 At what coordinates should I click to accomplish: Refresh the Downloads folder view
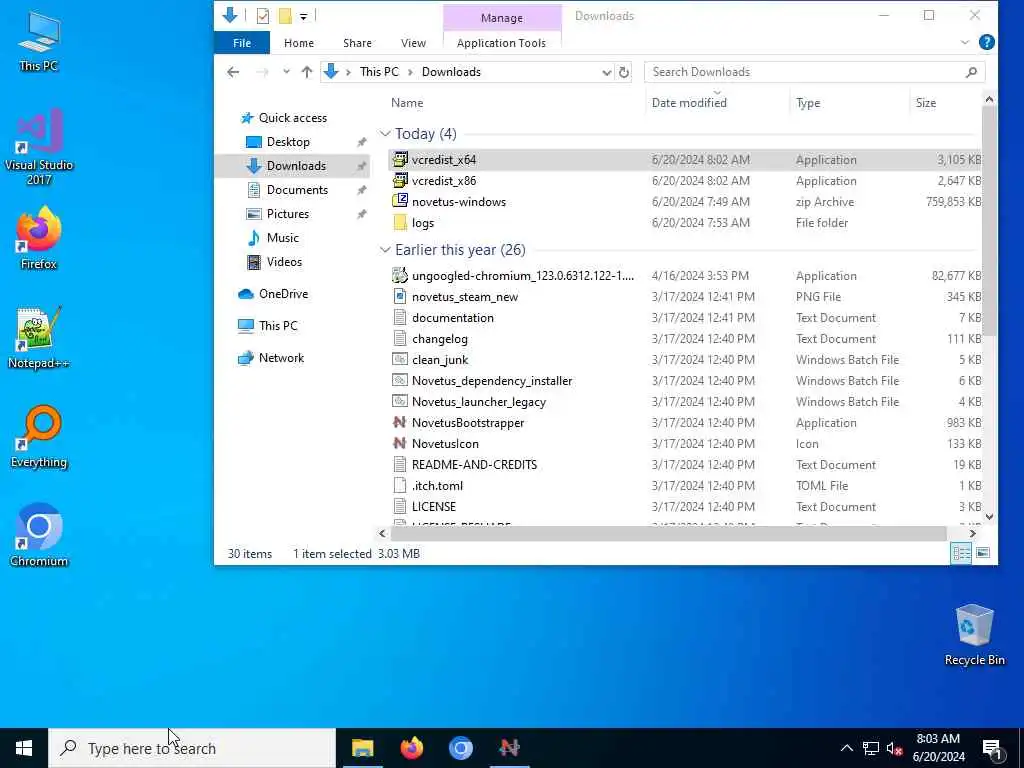tap(624, 72)
